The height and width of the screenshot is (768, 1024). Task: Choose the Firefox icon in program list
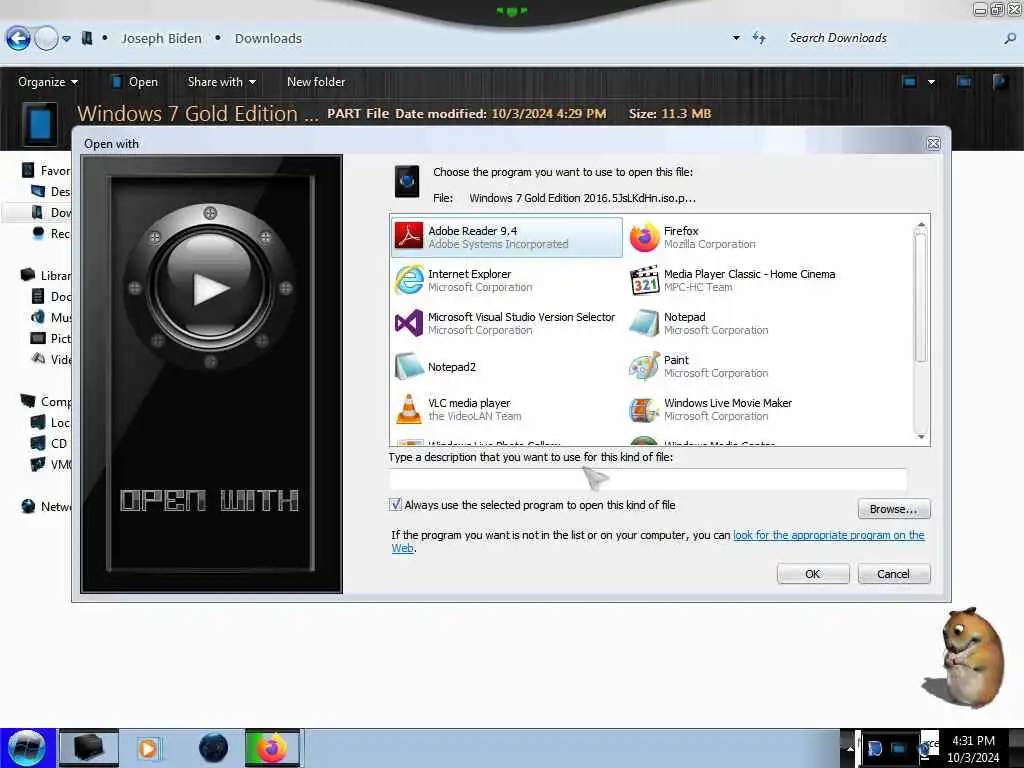644,236
